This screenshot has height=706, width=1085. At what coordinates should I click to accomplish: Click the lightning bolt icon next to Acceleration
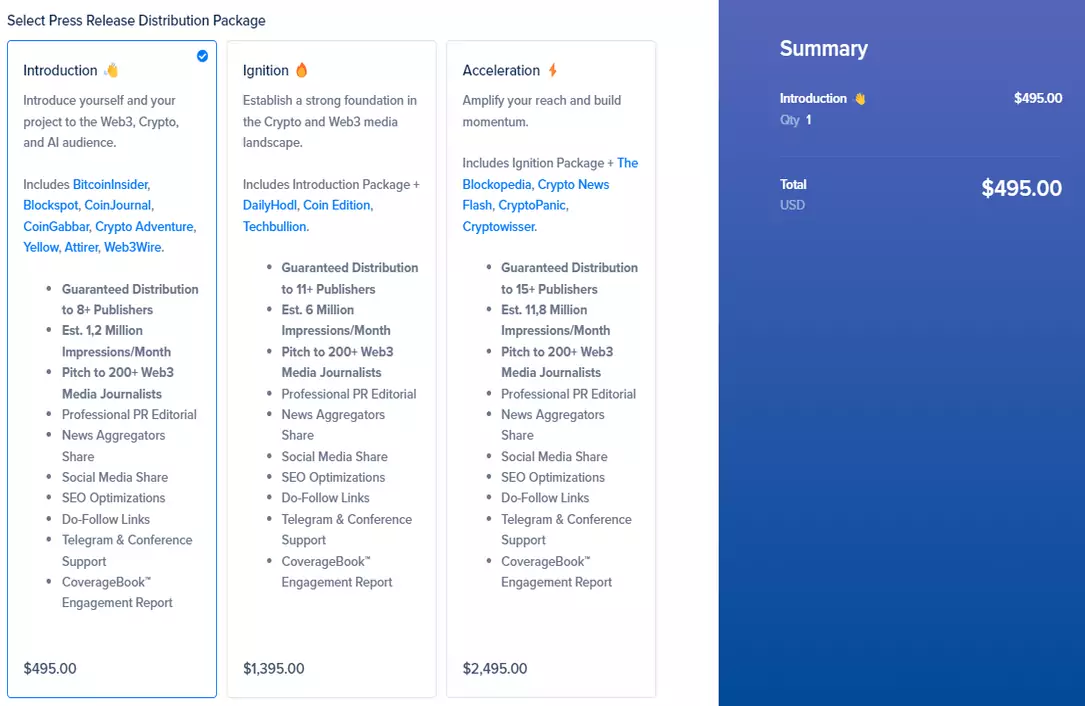point(552,70)
